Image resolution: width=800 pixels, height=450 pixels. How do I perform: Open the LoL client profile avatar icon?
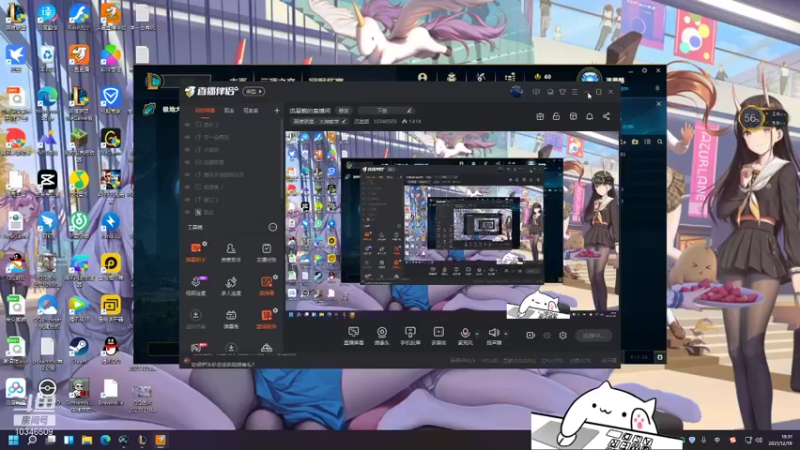click(590, 78)
